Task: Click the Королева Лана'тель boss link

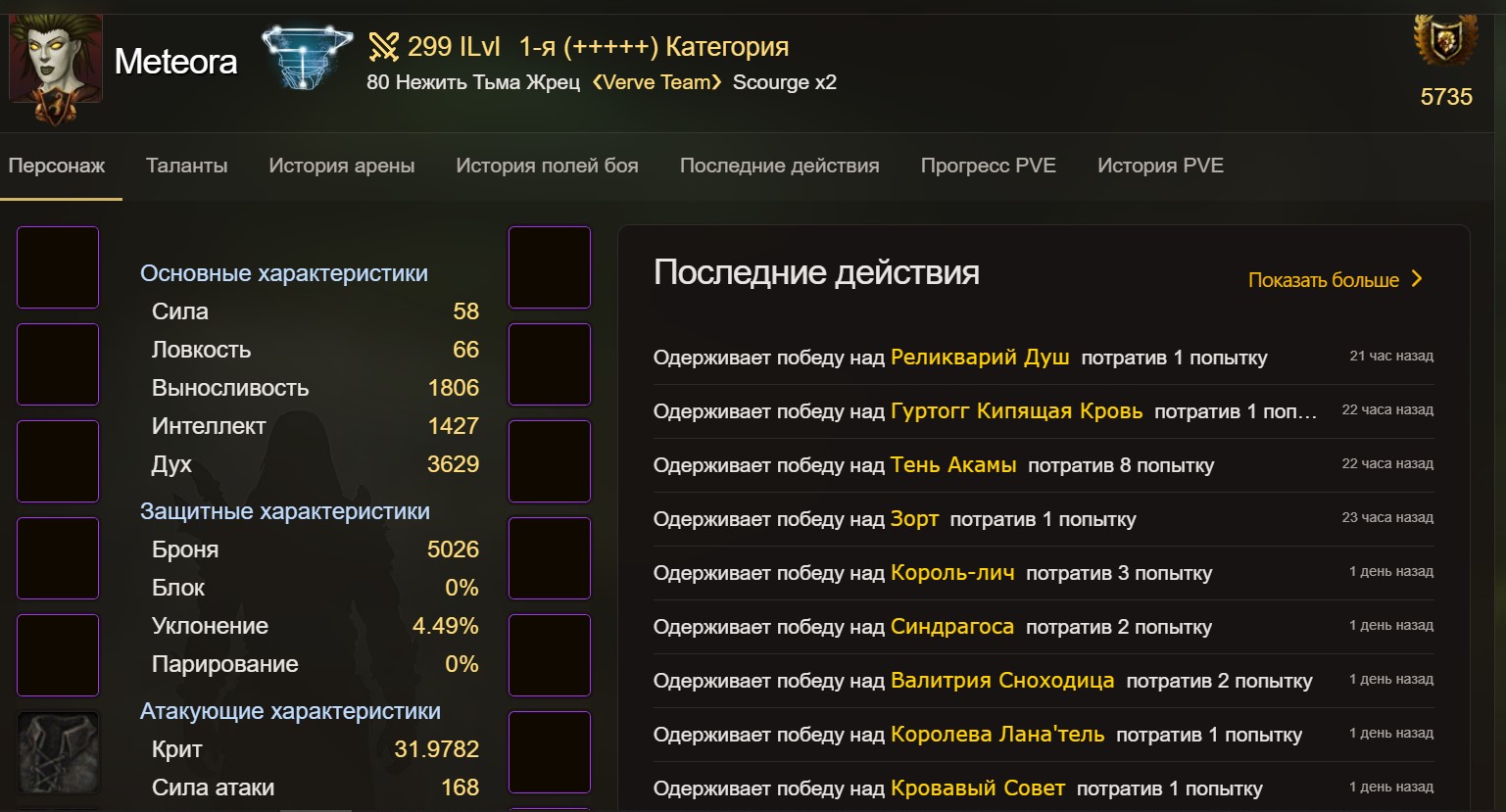Action: tap(999, 734)
